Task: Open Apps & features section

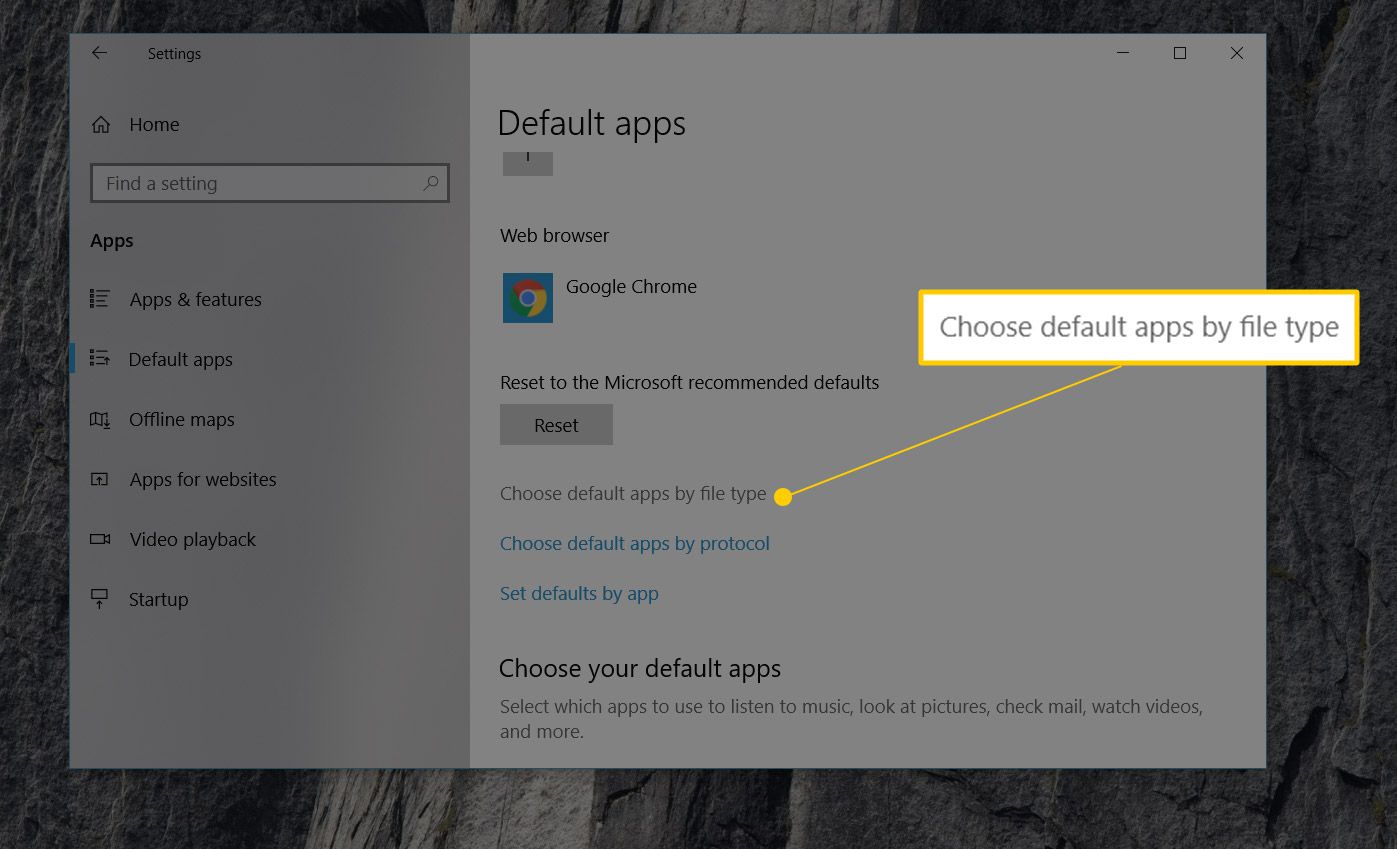Action: [195, 299]
